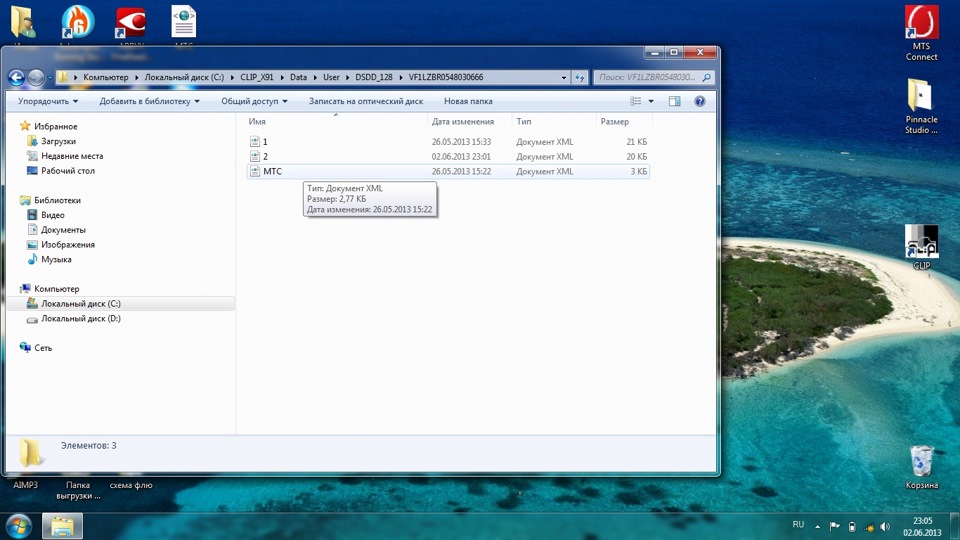Go back with the Explorer back arrow
Image resolution: width=960 pixels, height=540 pixels.
pos(17,77)
